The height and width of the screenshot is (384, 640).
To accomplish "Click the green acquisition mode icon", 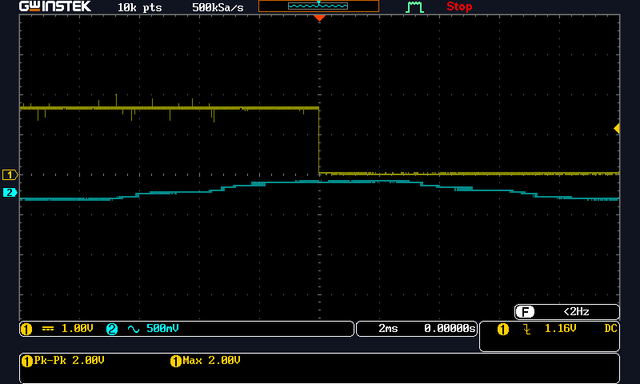I will pos(414,7).
